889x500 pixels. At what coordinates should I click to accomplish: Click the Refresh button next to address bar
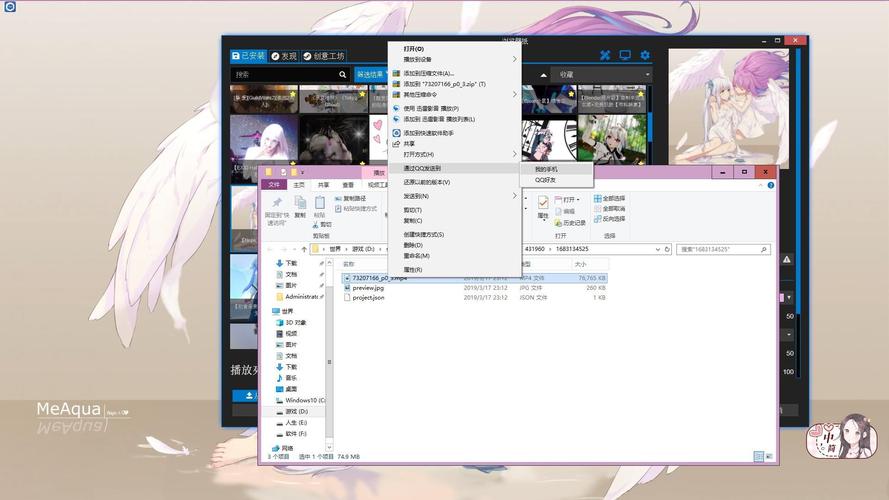667,249
